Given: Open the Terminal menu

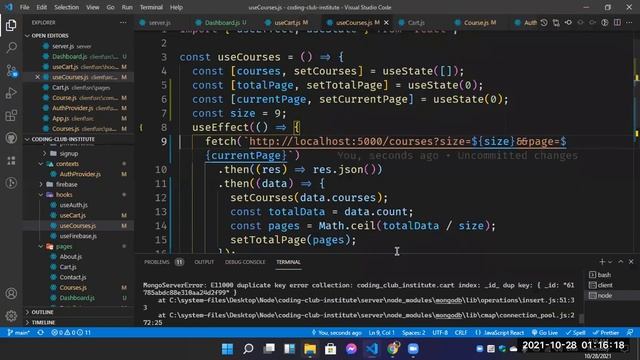Looking at the screenshot, I should point(151,7).
